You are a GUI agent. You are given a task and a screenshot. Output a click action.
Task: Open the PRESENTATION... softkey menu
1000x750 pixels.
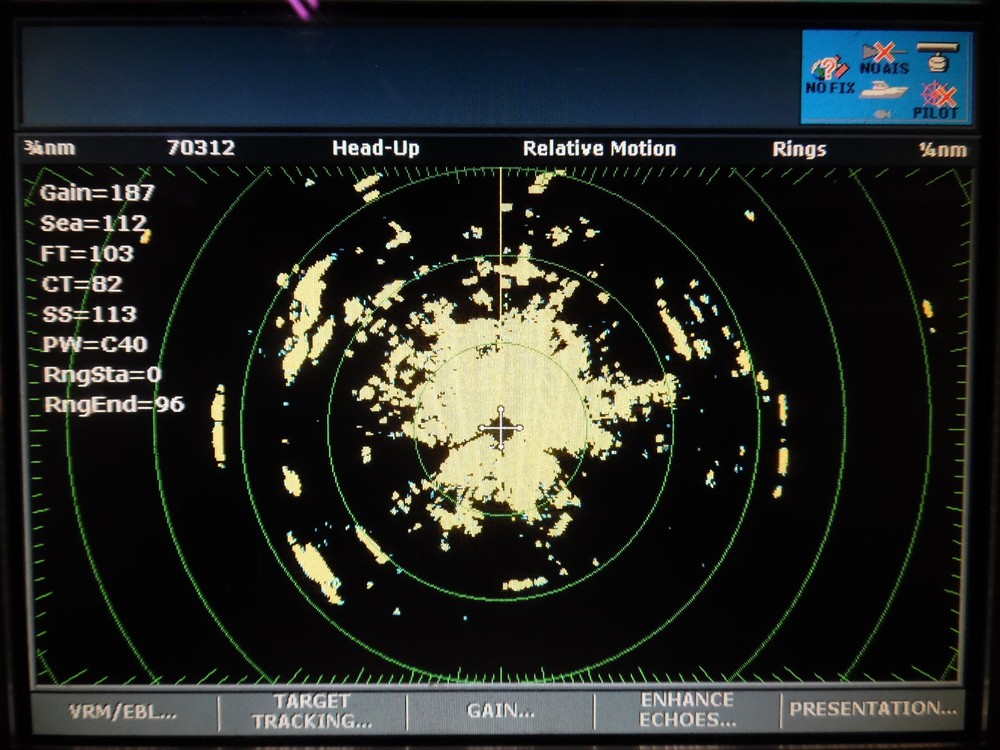[872, 709]
